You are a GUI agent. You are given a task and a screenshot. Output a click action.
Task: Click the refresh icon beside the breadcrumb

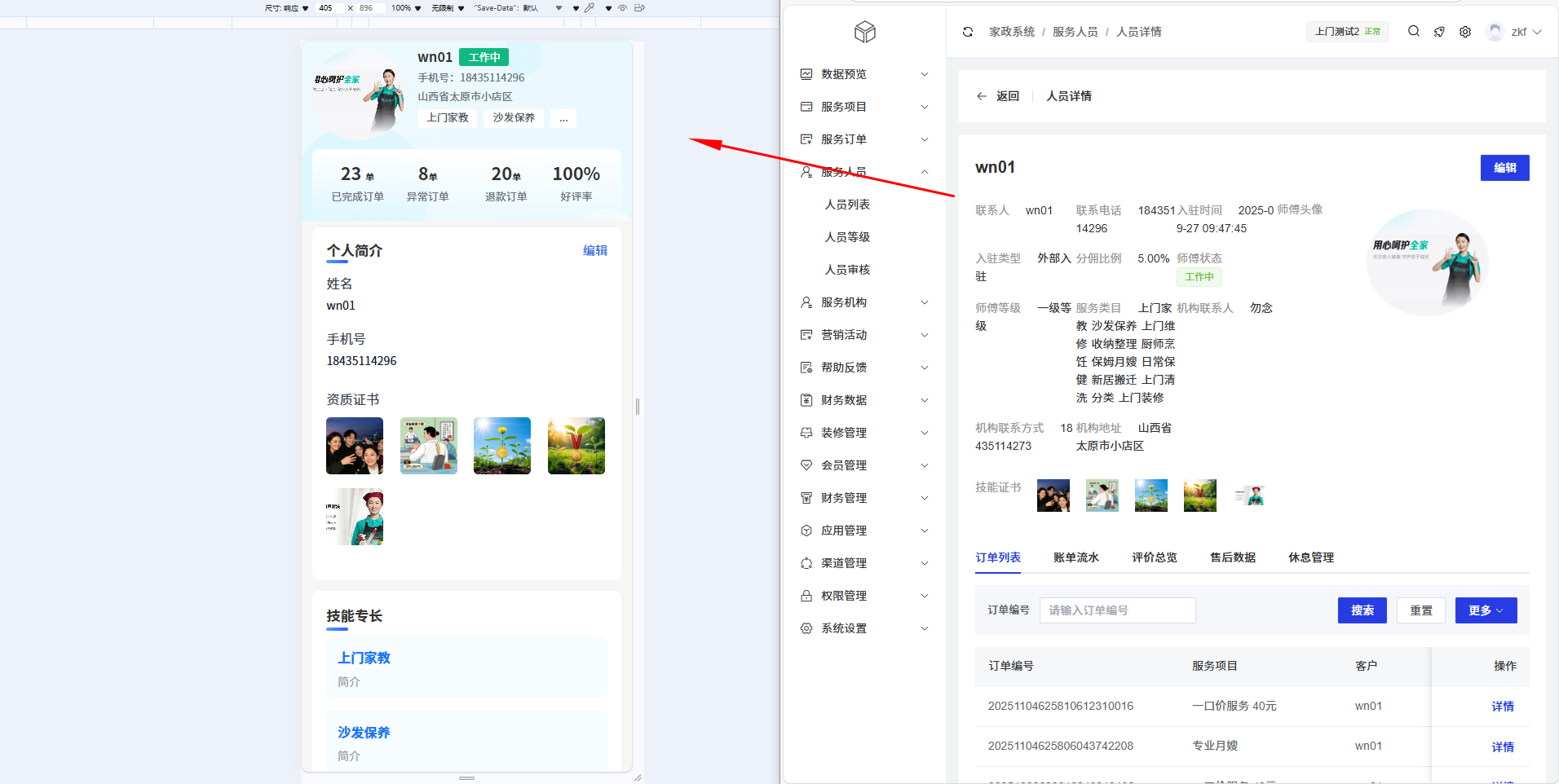[968, 32]
